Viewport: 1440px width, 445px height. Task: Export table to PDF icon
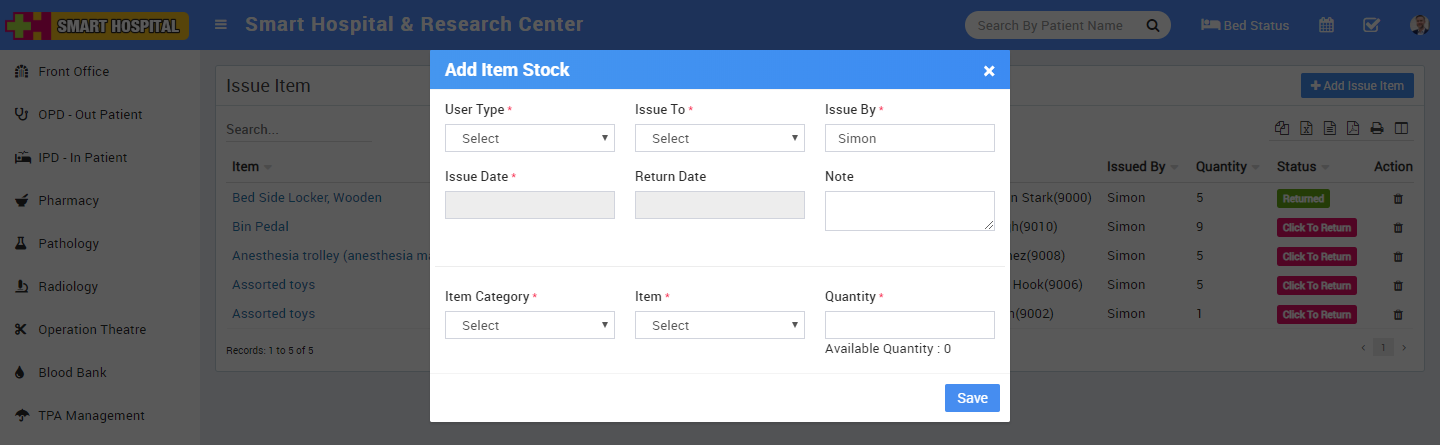coord(1353,128)
